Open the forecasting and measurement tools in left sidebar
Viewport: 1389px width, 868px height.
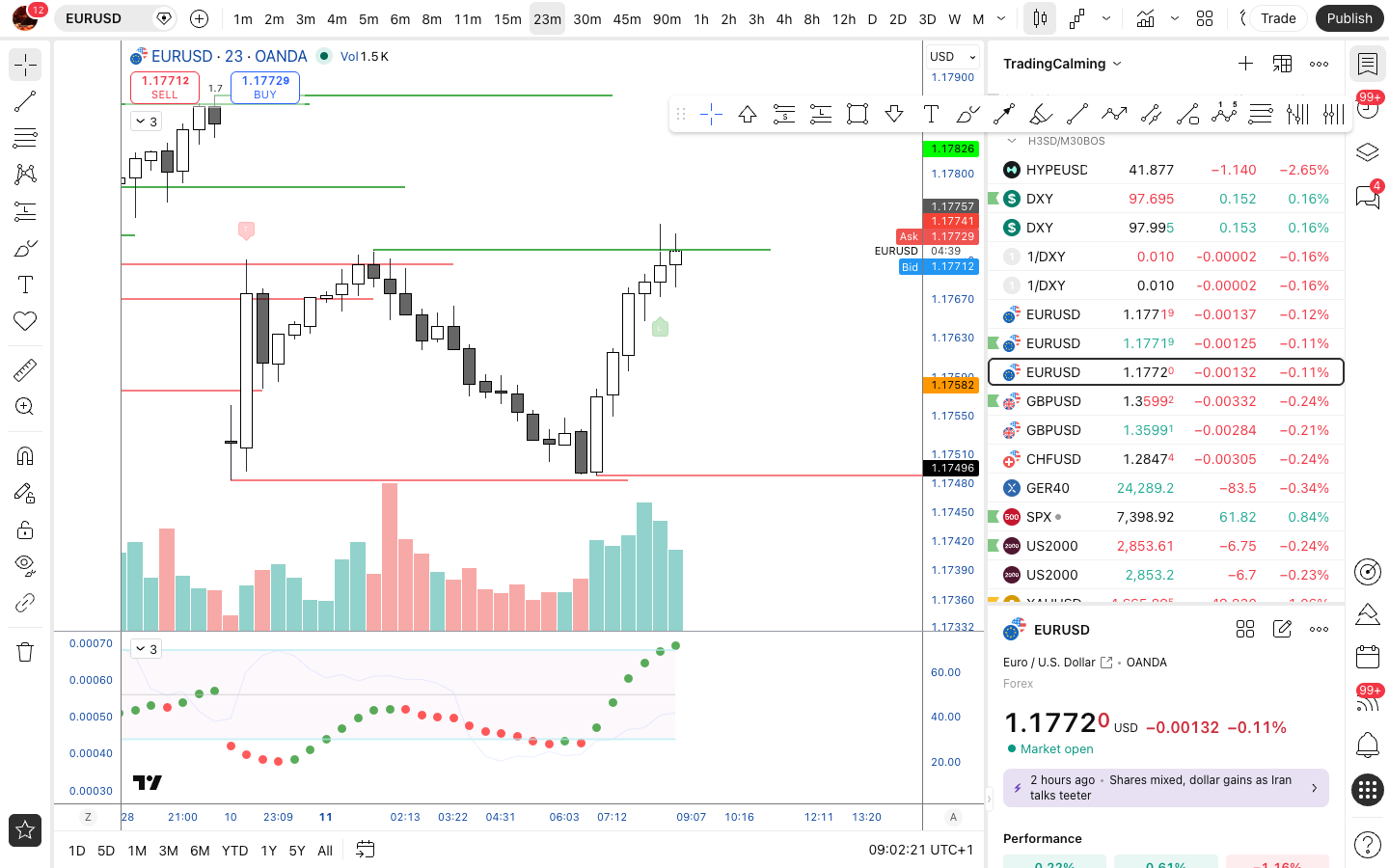tap(25, 211)
